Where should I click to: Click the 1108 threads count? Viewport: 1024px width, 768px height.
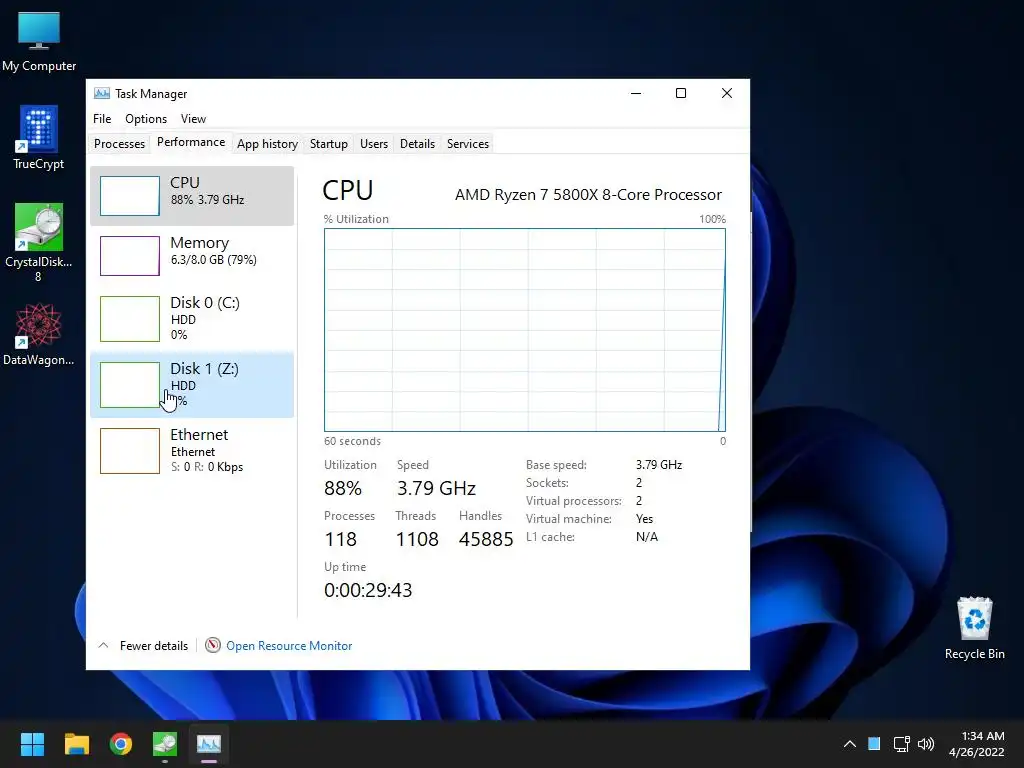click(417, 539)
